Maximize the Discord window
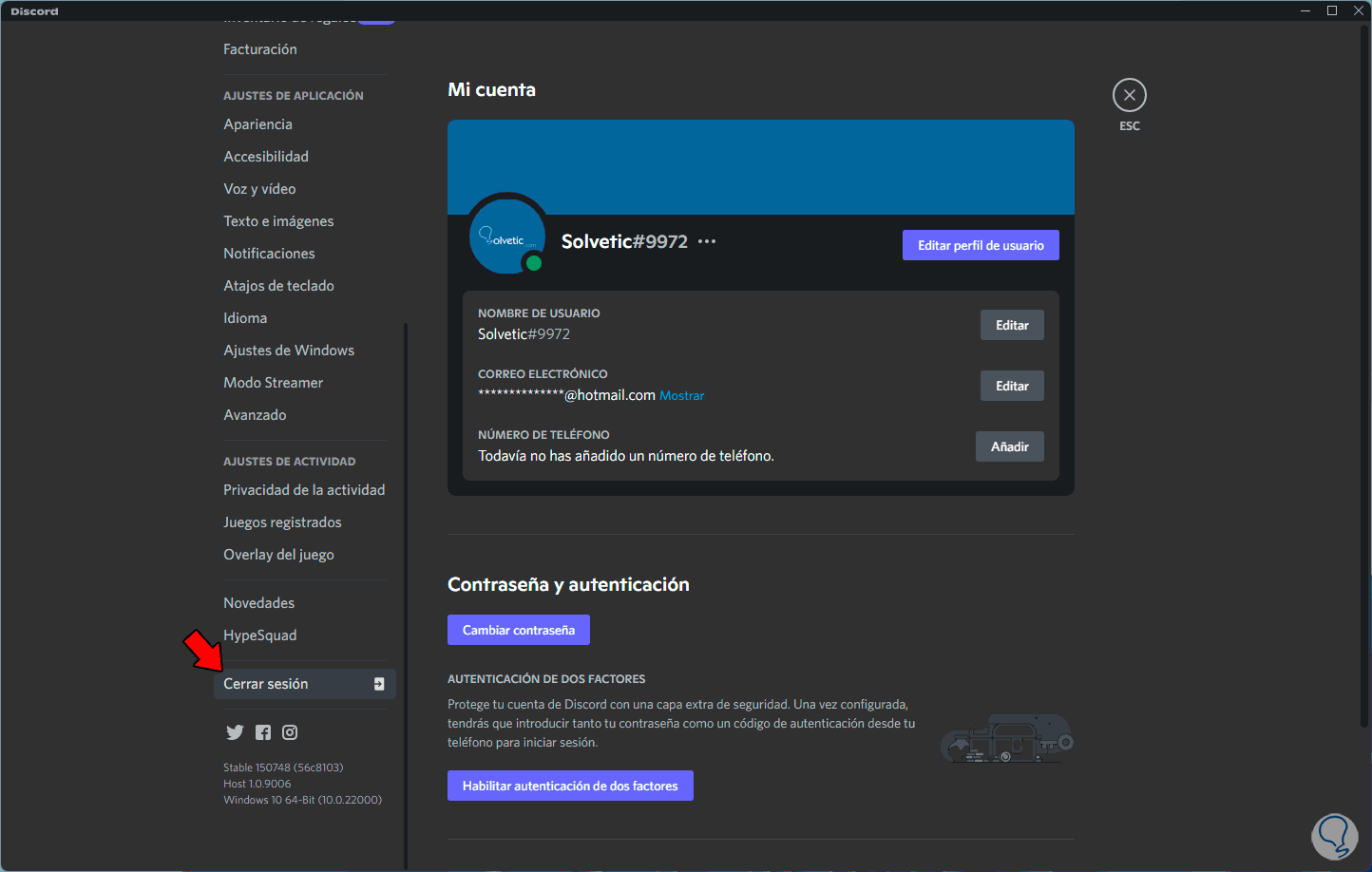 [x=1332, y=10]
